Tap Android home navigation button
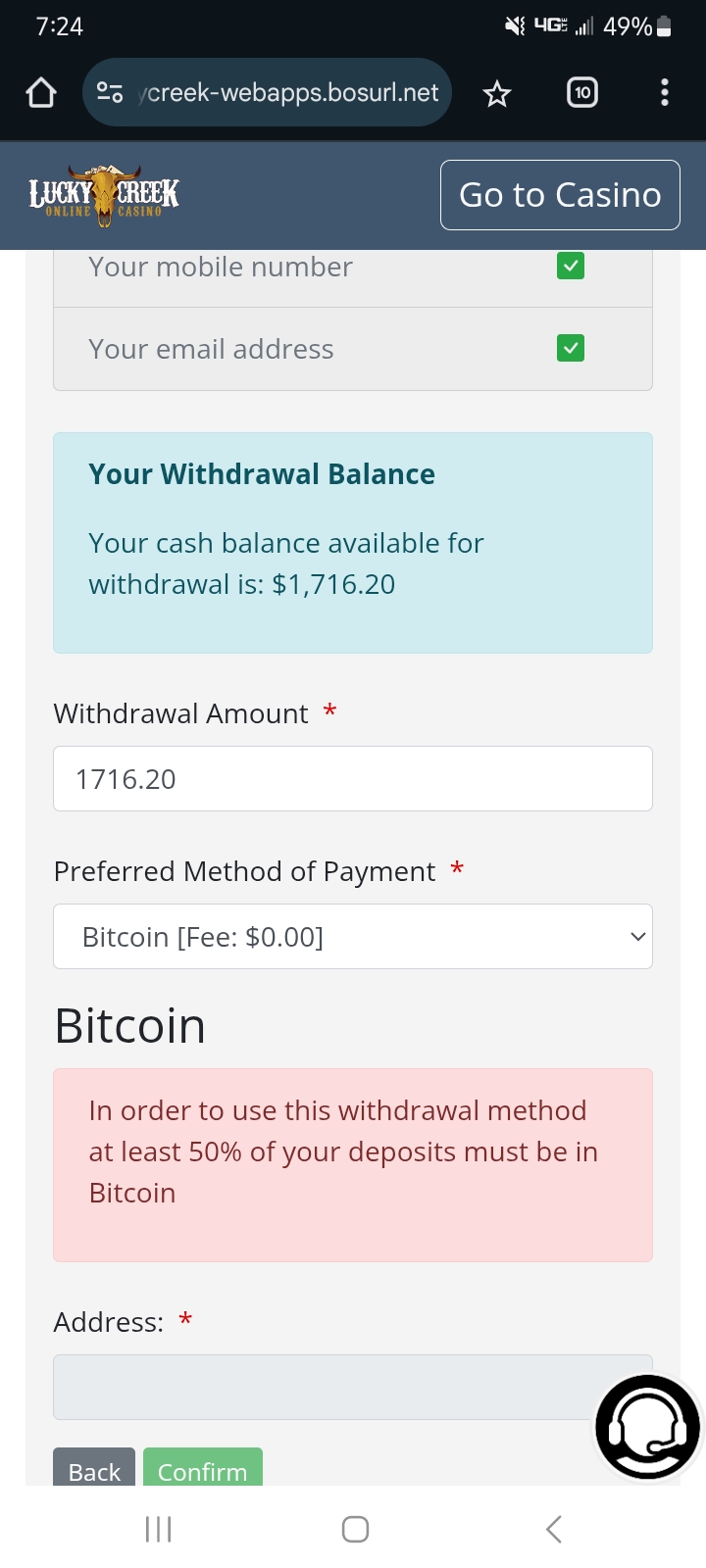Image resolution: width=706 pixels, height=1568 pixels. [355, 1529]
